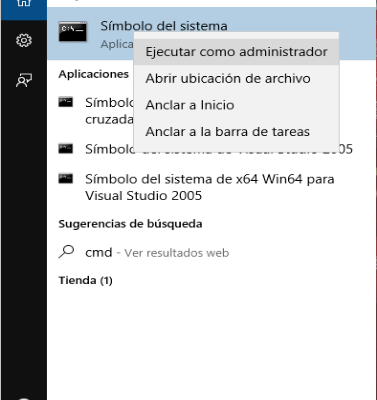377x400 pixels.
Task: Open the Settings gear in the sidebar
Action: pos(24,41)
